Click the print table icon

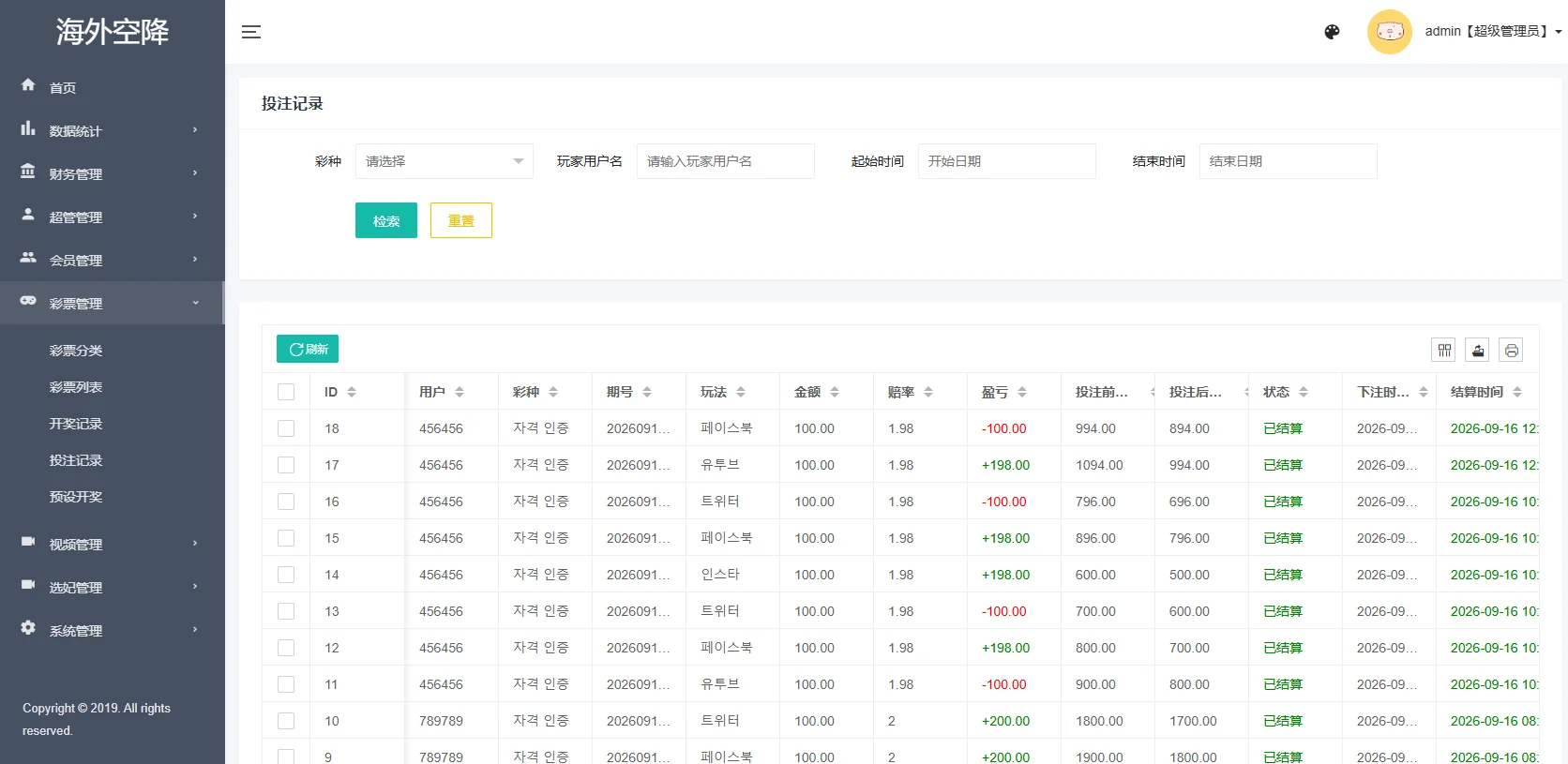tap(1511, 351)
